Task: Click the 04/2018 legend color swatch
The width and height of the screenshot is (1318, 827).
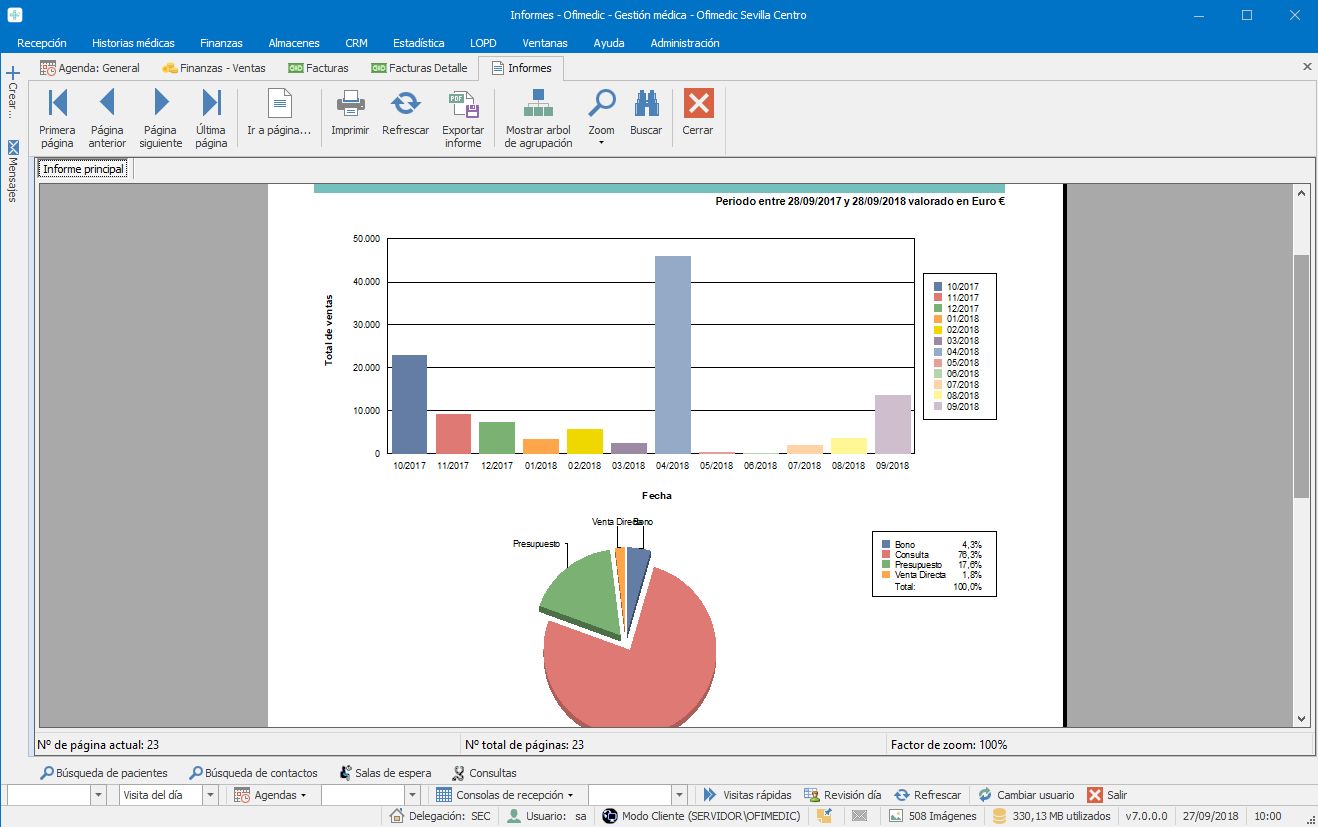Action: [938, 352]
